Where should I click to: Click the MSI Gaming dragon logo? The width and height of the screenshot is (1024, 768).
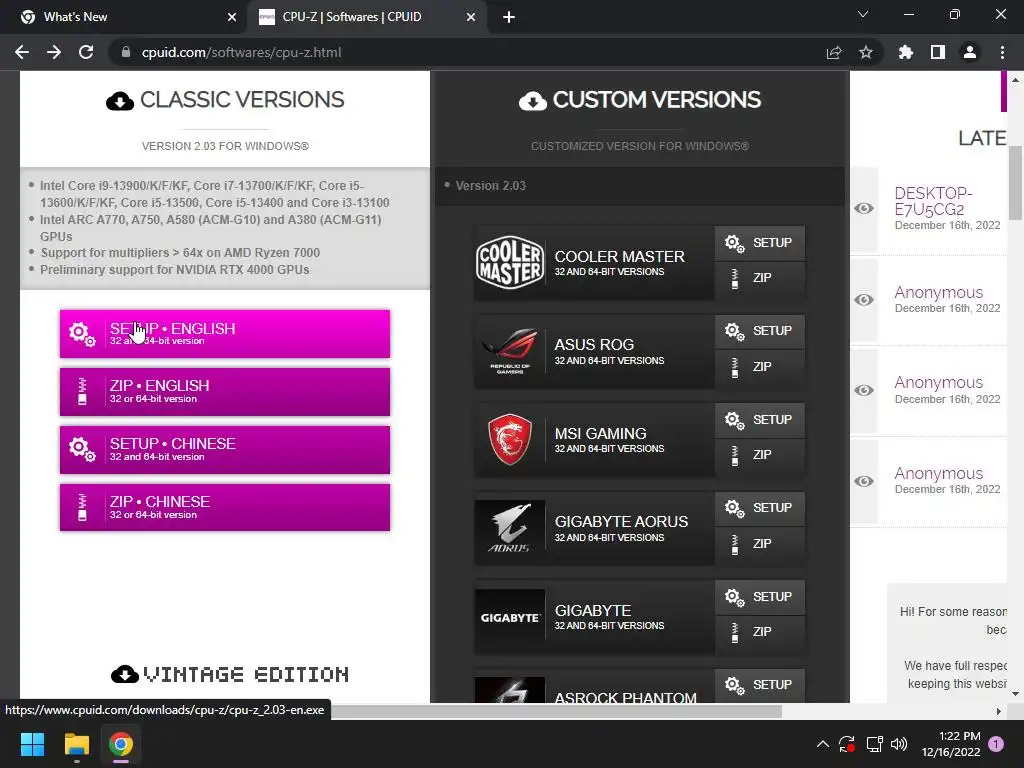pos(510,440)
